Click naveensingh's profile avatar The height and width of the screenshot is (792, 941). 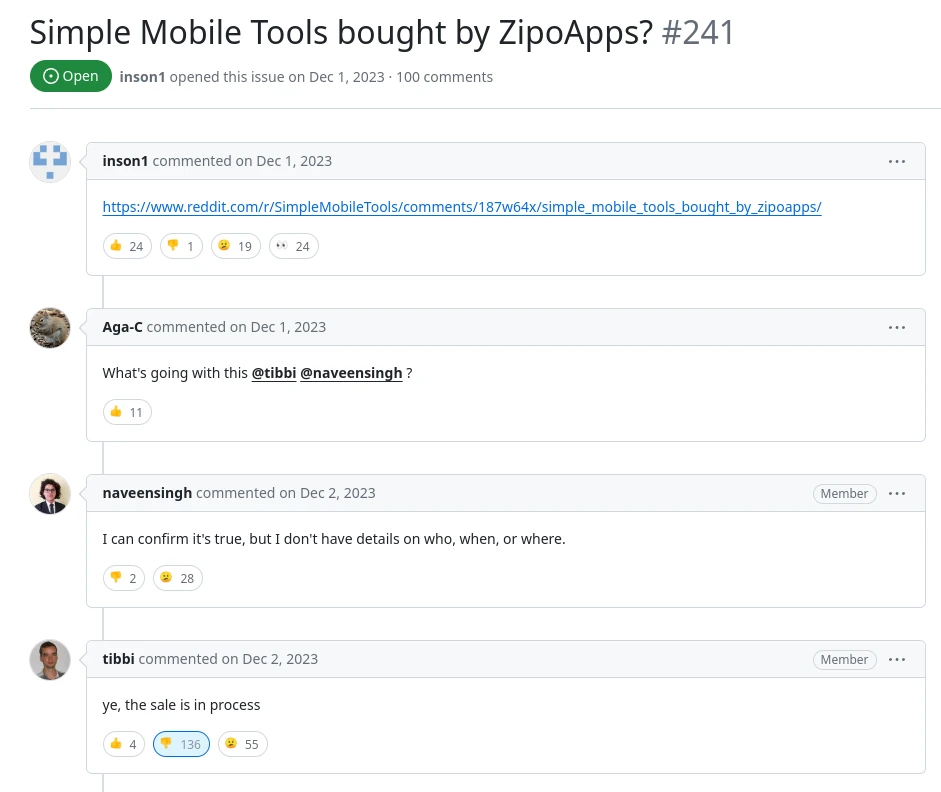coord(50,494)
